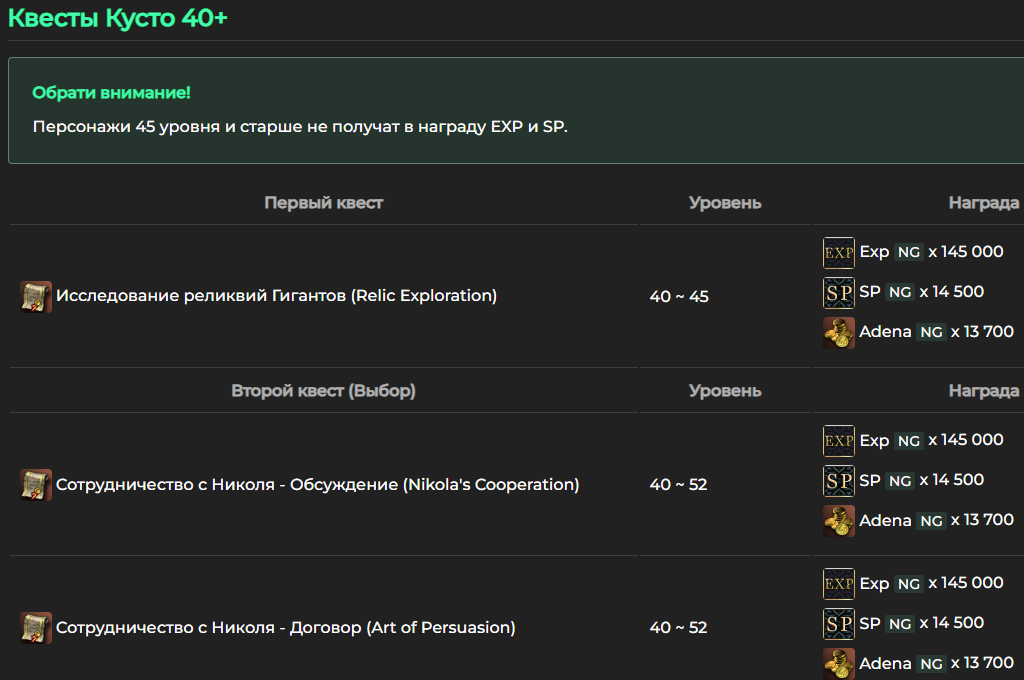This screenshot has width=1024, height=680.
Task: Click Adena coins icon in Nikola's Cooperation rewards
Action: click(839, 521)
